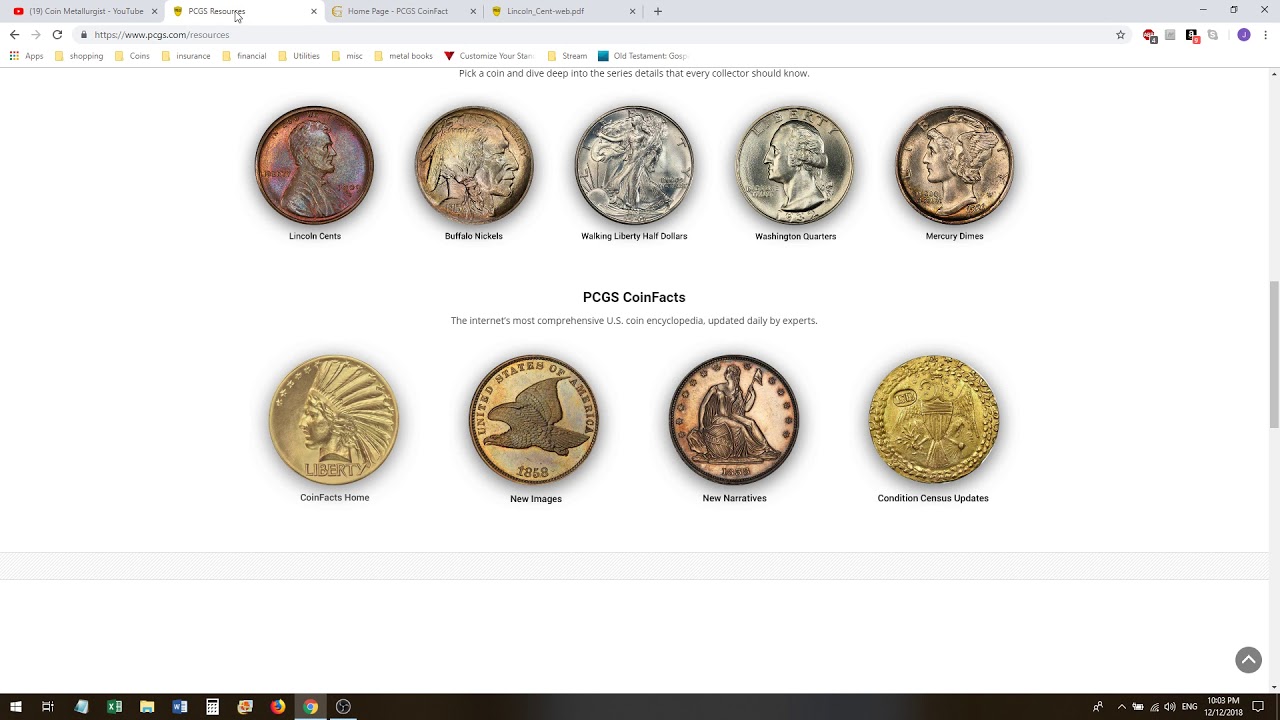Viewport: 1280px width, 720px height.
Task: Click the gold Condition Census coin image
Action: point(933,420)
